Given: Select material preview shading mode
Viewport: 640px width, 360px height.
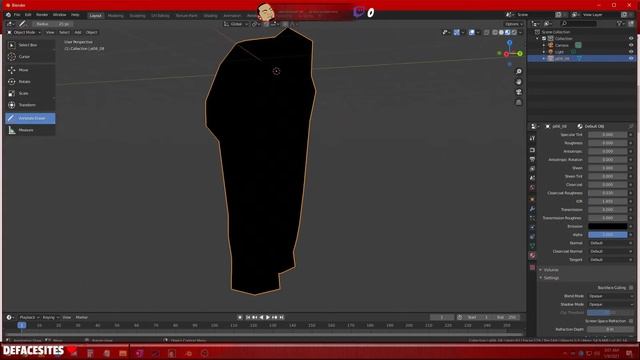Looking at the screenshot, I should point(508,32).
